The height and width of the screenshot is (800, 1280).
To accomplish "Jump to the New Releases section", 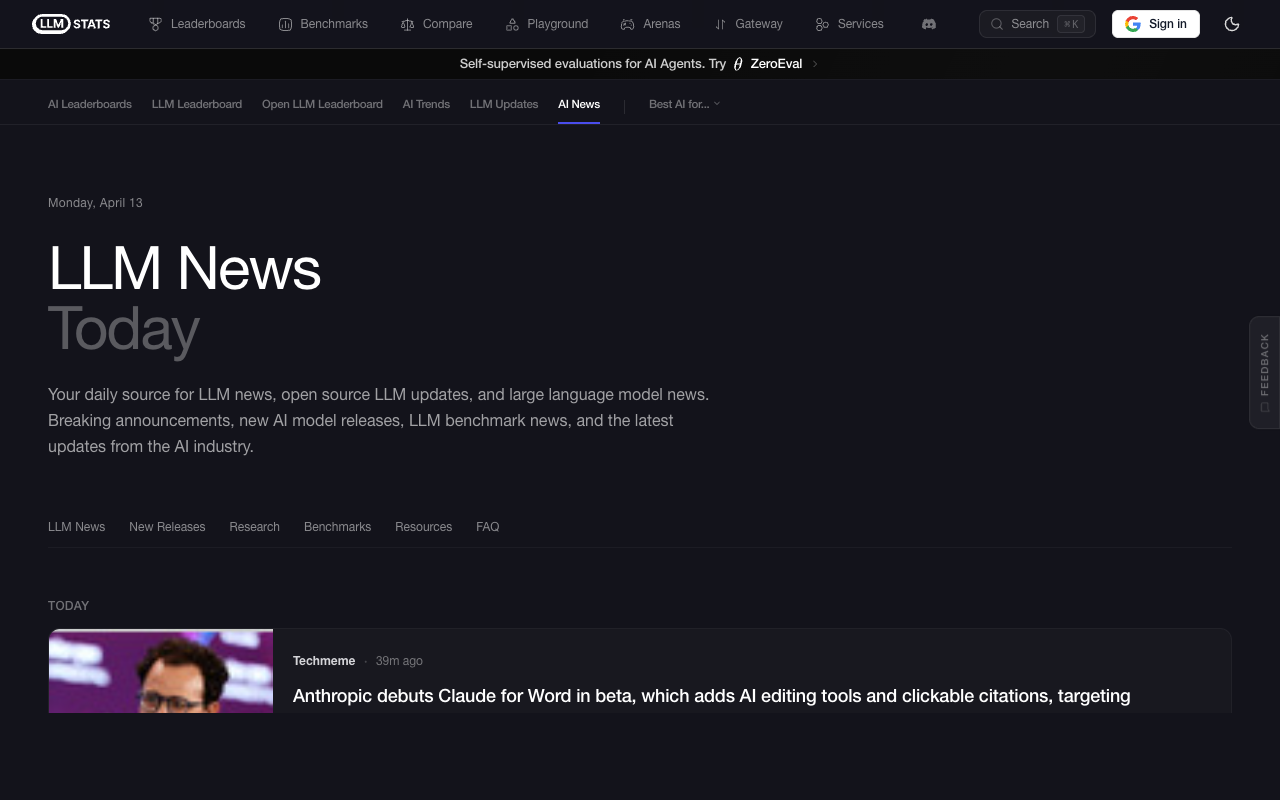I will click(x=167, y=527).
